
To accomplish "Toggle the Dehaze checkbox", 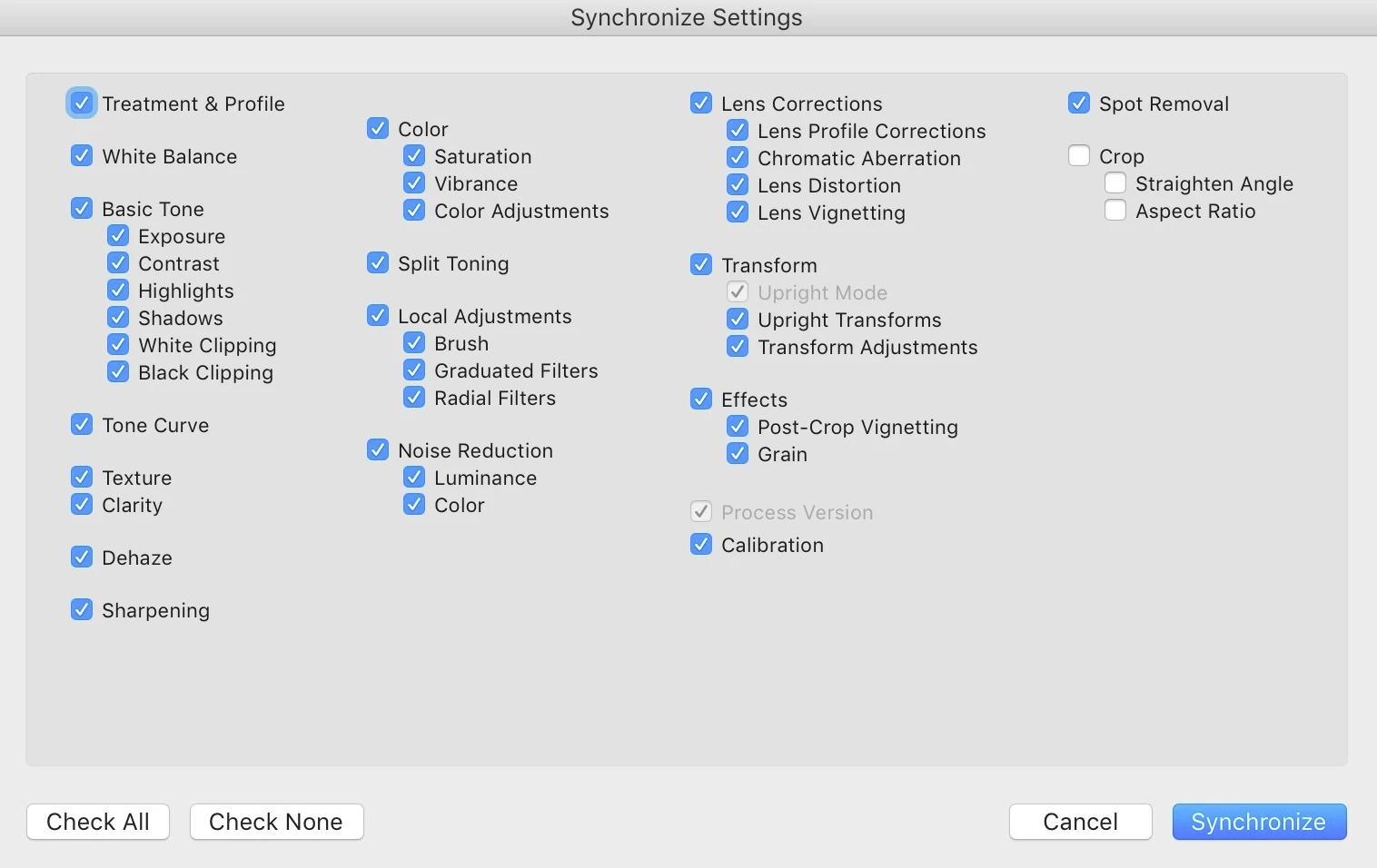I will [x=82, y=557].
